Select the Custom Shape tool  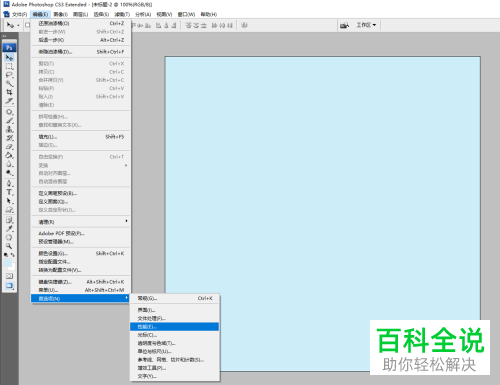click(9, 210)
